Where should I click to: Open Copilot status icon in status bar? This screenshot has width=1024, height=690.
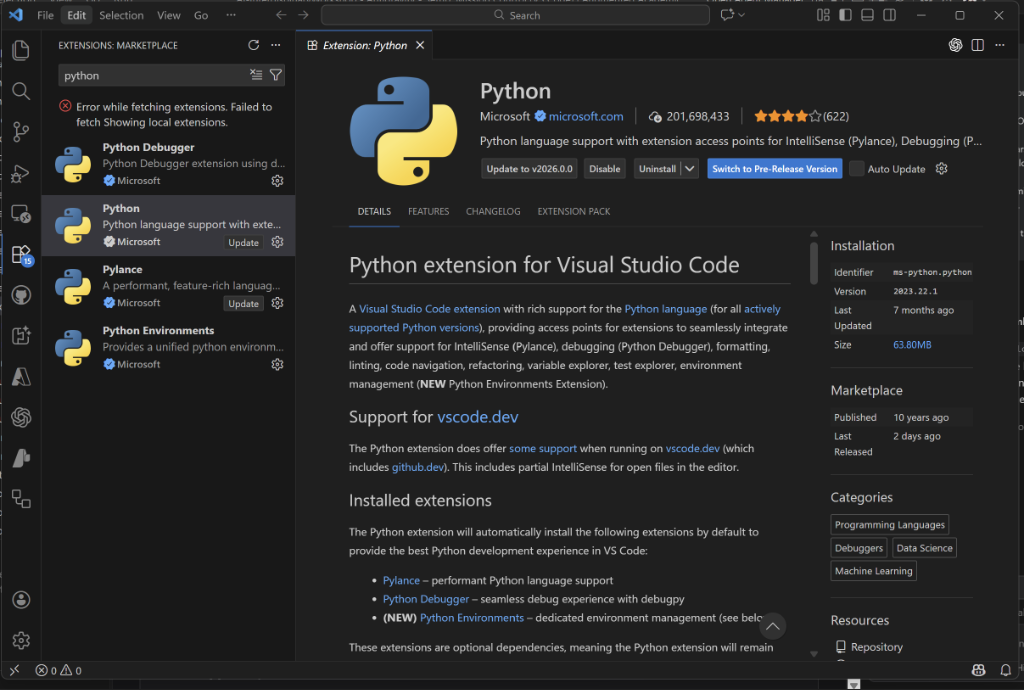tap(978, 670)
